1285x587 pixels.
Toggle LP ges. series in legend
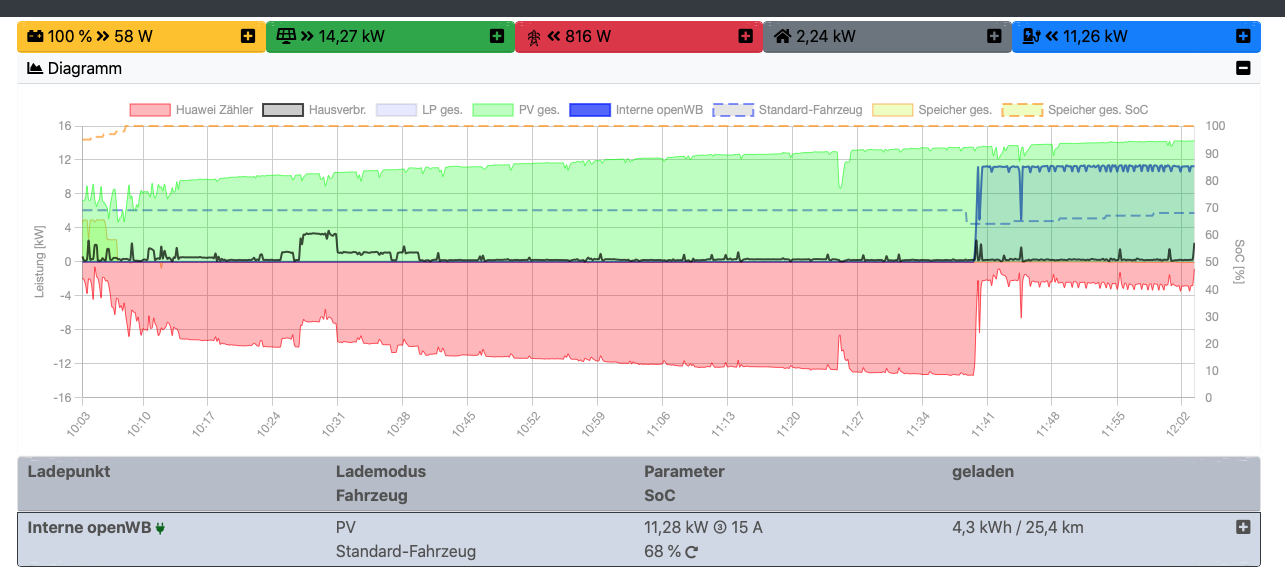419,110
